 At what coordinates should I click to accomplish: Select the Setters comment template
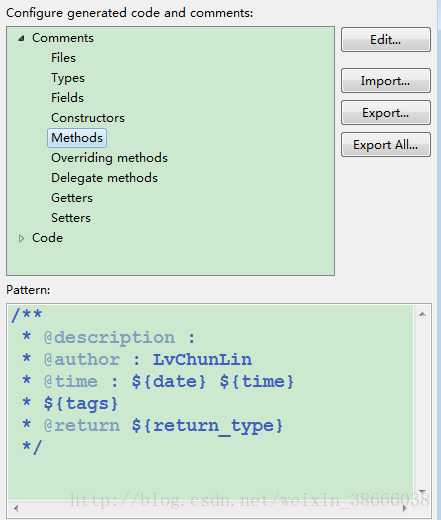(x=71, y=218)
